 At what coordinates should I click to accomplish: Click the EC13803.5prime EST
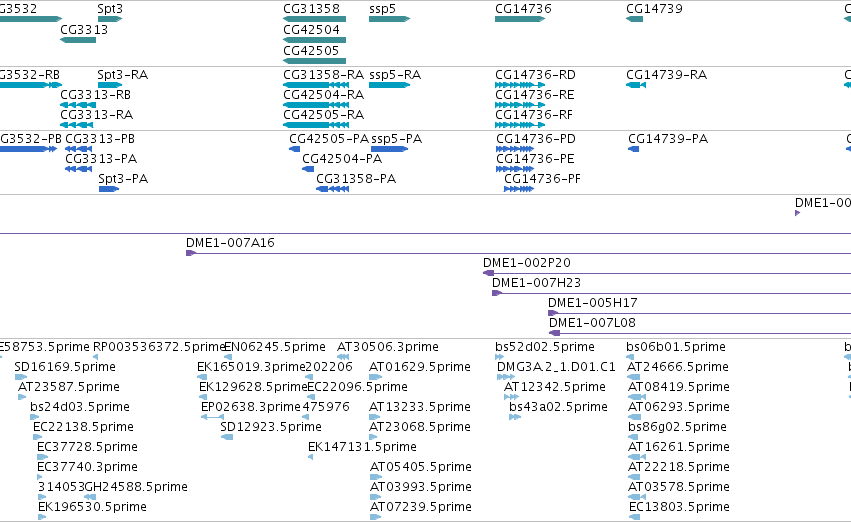click(634, 517)
